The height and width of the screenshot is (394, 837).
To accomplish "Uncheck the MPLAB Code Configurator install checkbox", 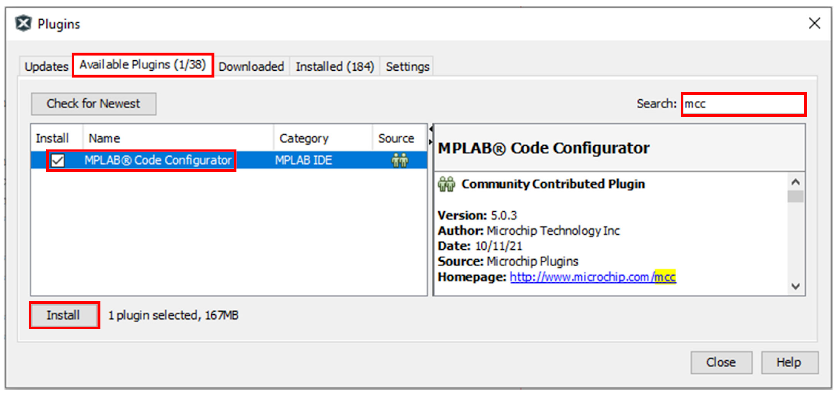I will click(58, 160).
